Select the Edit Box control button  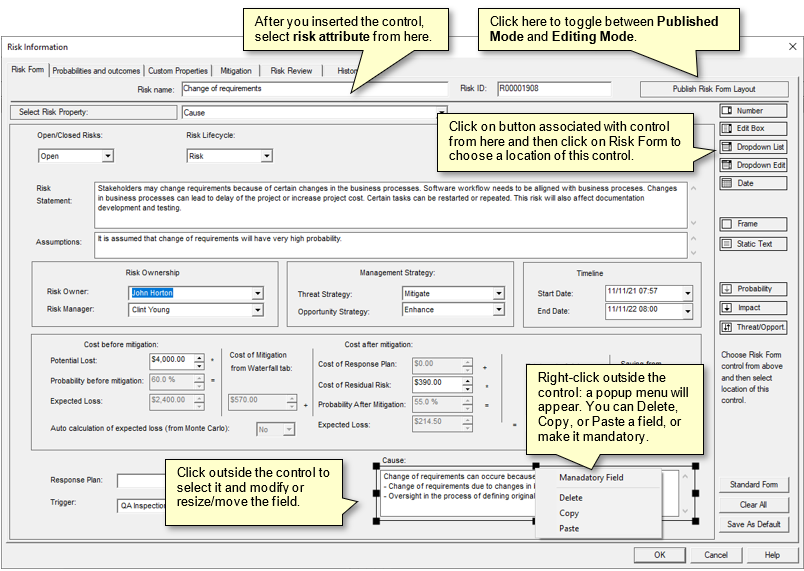(x=753, y=129)
